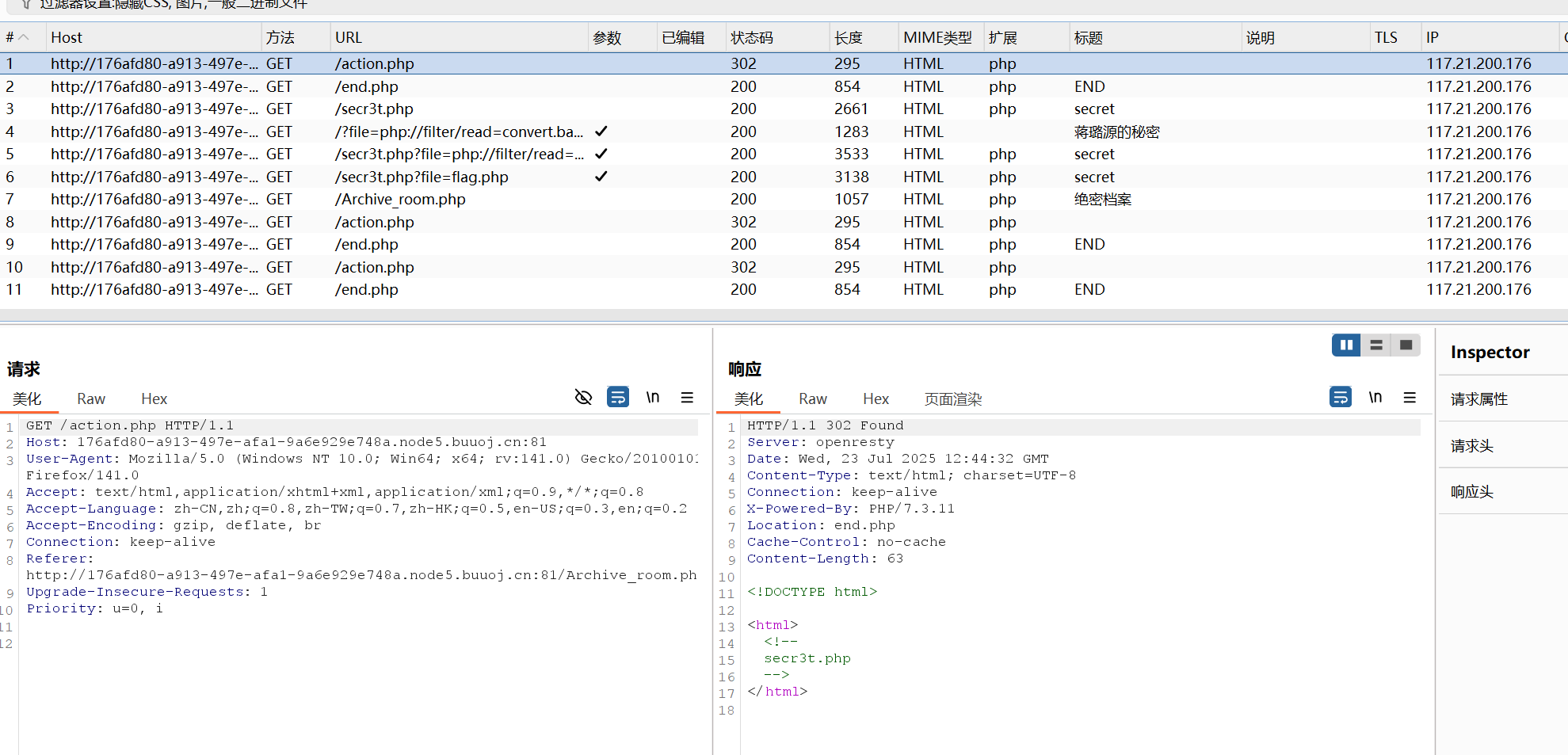This screenshot has width=1568, height=755.
Task: Sort by the 标题 column header
Action: click(1155, 37)
